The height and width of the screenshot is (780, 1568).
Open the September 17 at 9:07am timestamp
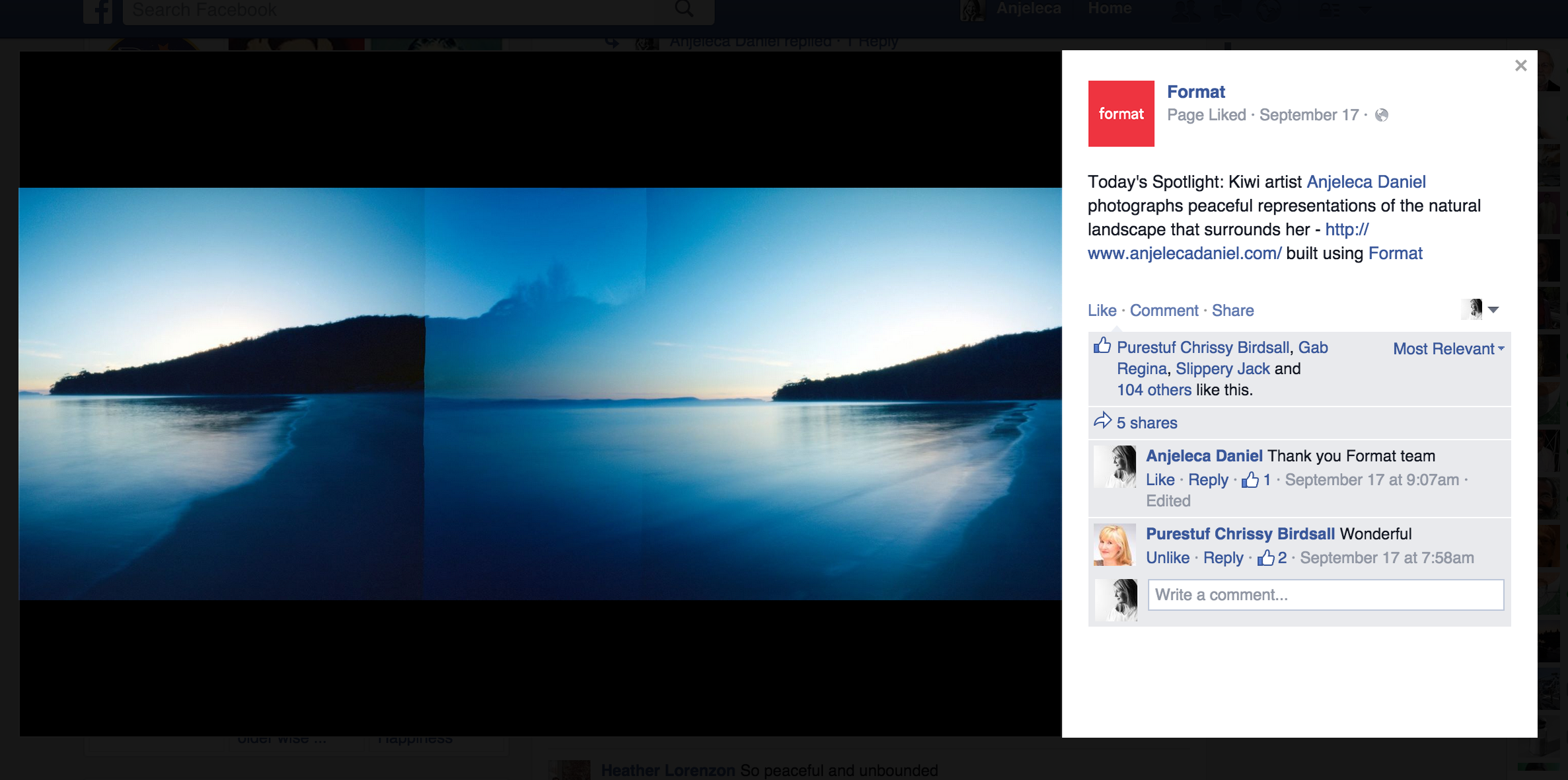1372,480
